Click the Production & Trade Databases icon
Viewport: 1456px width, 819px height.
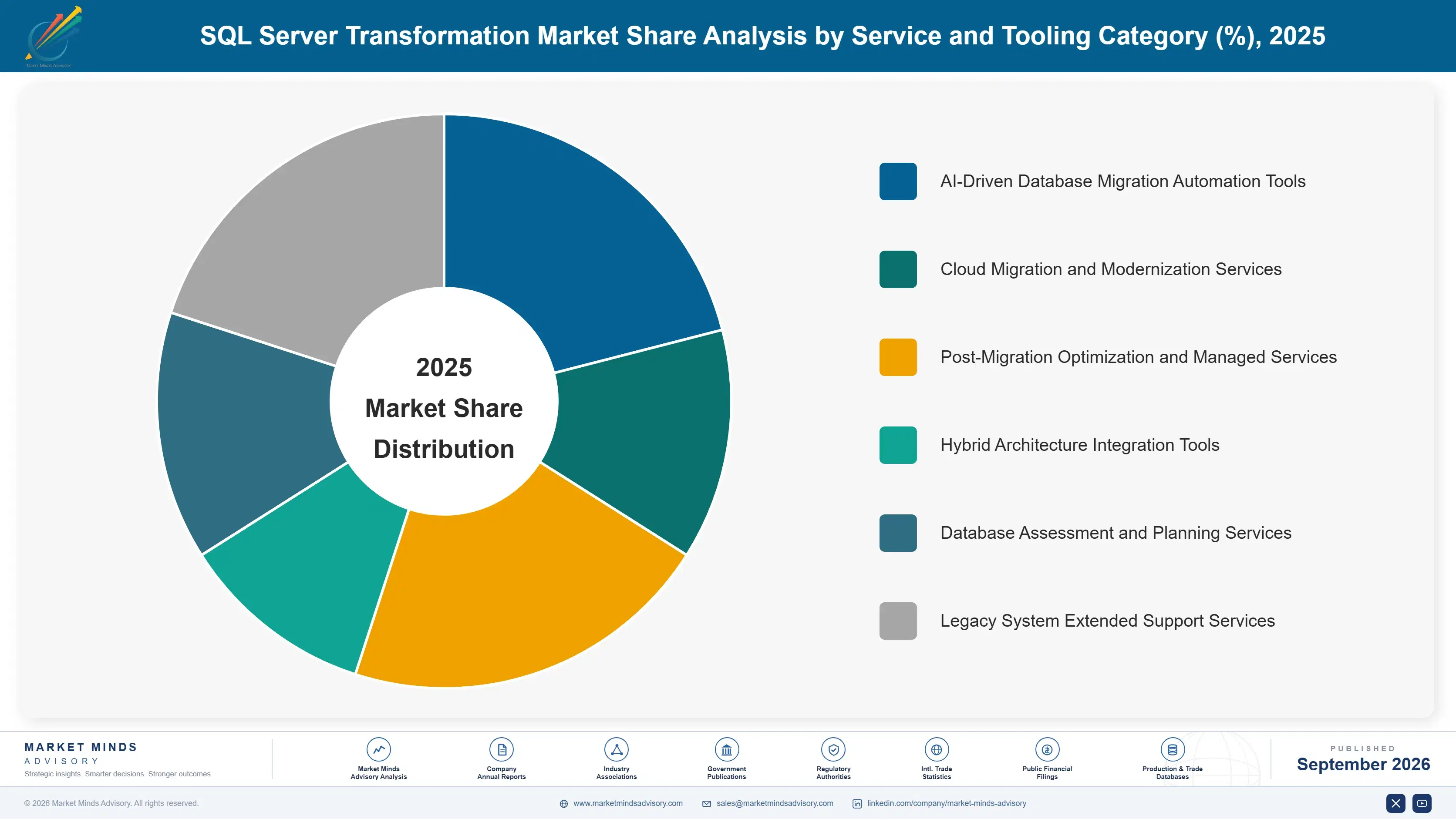[x=1172, y=749]
